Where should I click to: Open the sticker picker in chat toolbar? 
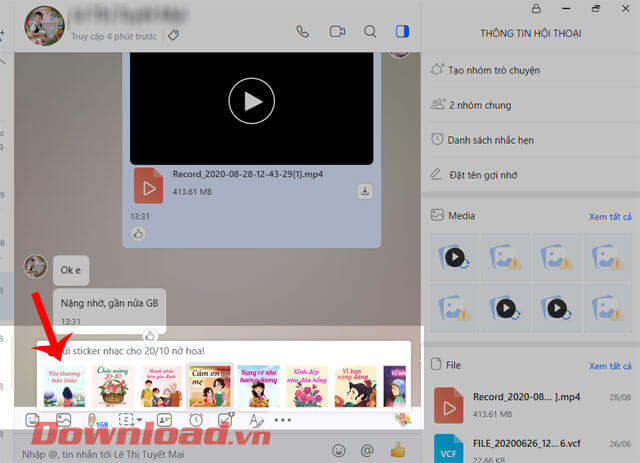32,420
